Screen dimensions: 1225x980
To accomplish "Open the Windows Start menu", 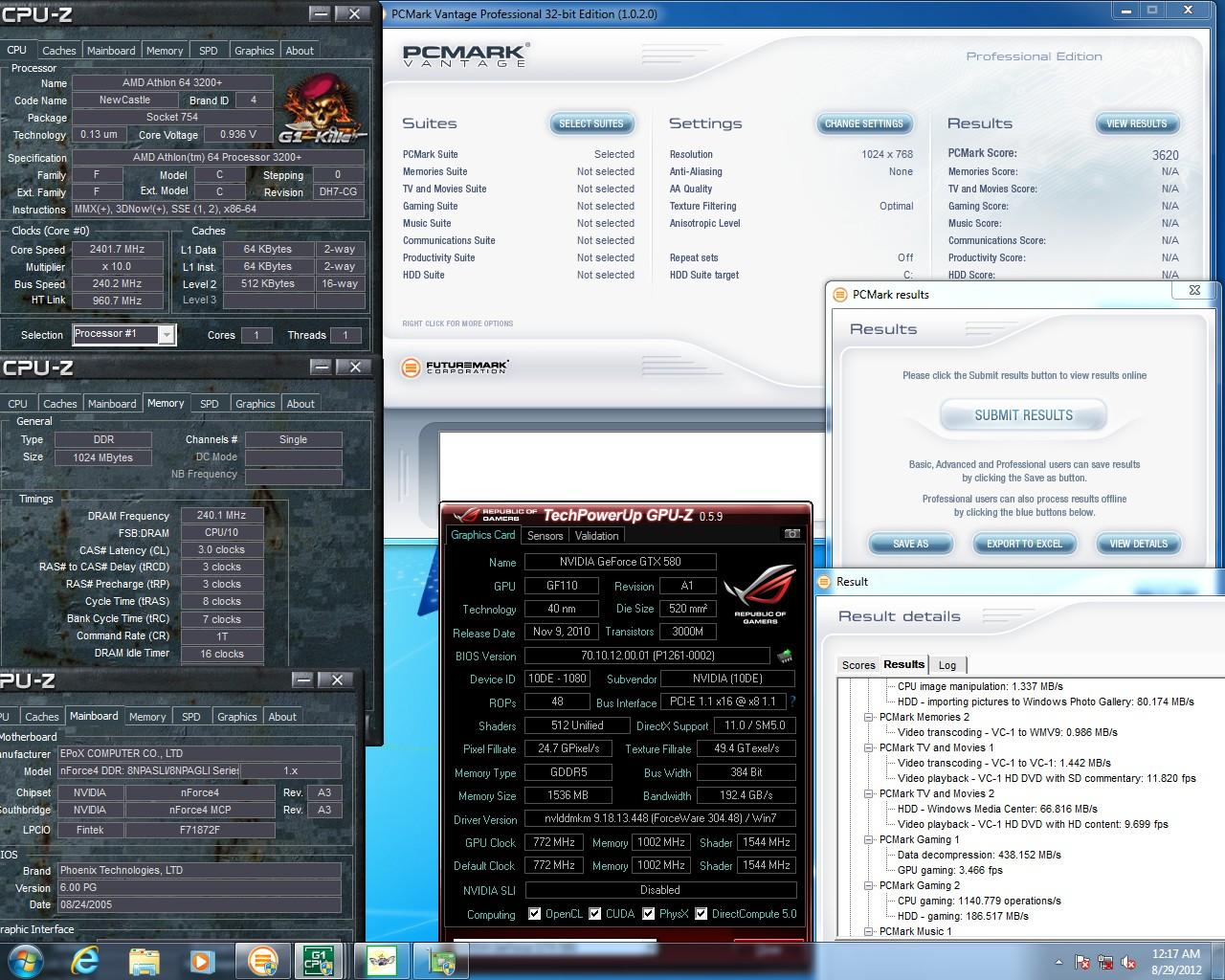I will click(26, 960).
